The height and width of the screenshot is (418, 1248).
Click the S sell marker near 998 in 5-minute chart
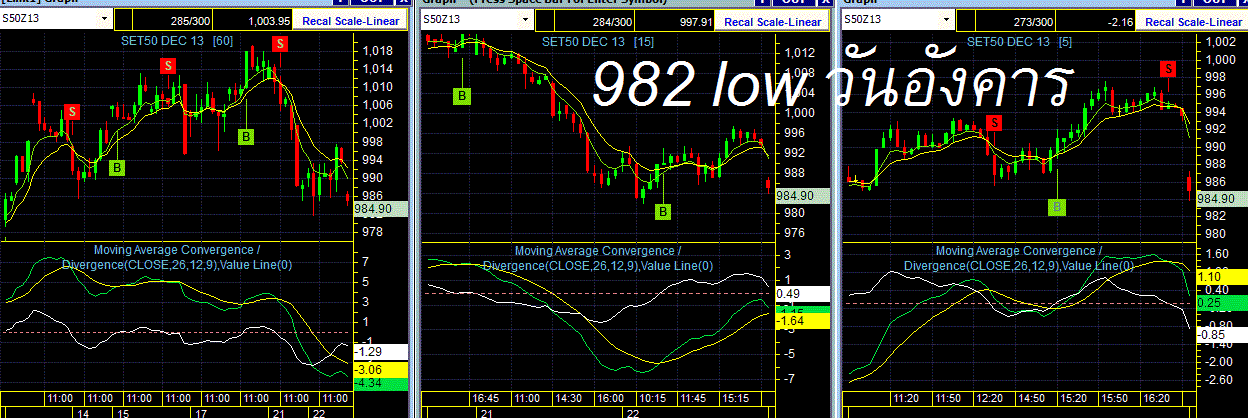(x=1168, y=68)
